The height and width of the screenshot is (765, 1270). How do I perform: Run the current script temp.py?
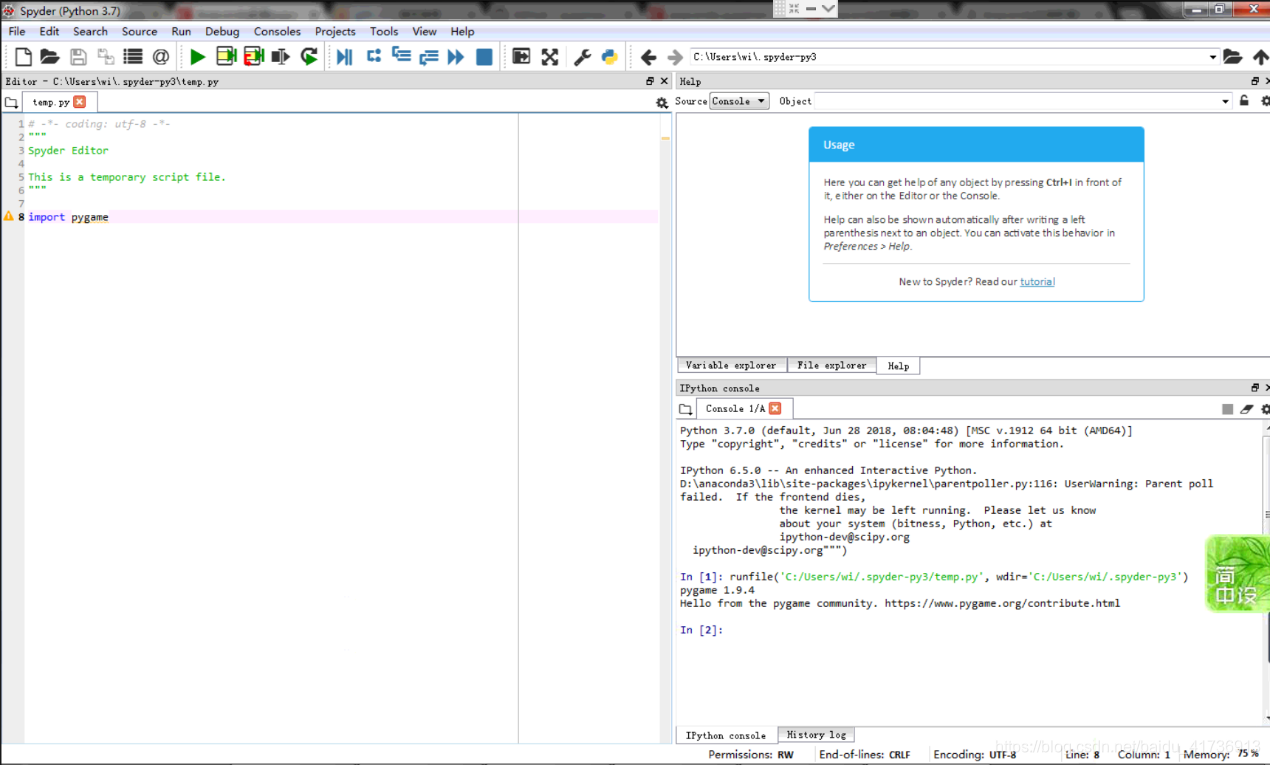point(197,57)
